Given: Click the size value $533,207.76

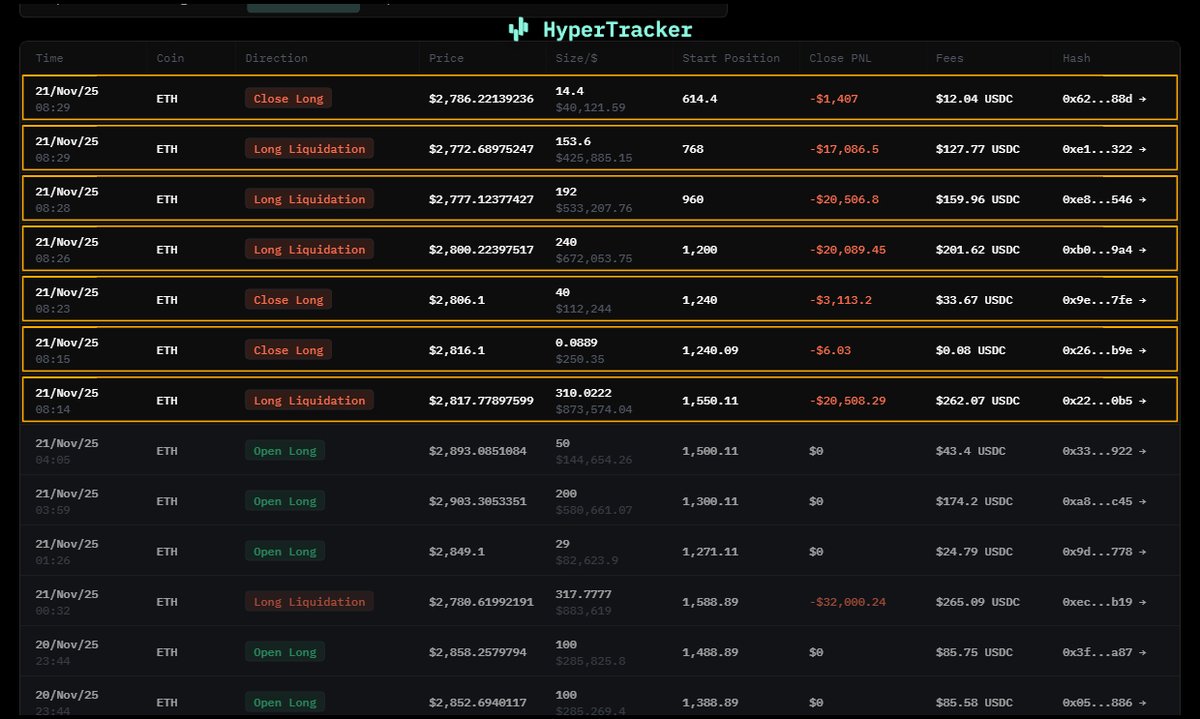Looking at the screenshot, I should (594, 208).
